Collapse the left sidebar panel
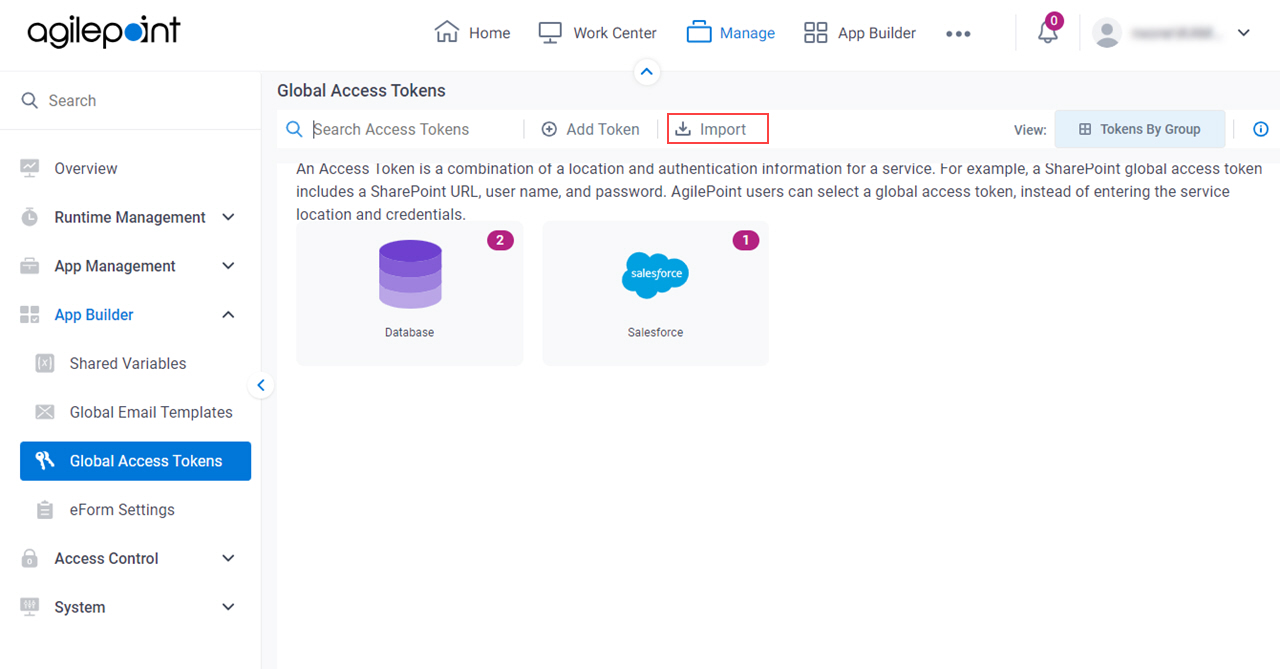 pyautogui.click(x=261, y=385)
